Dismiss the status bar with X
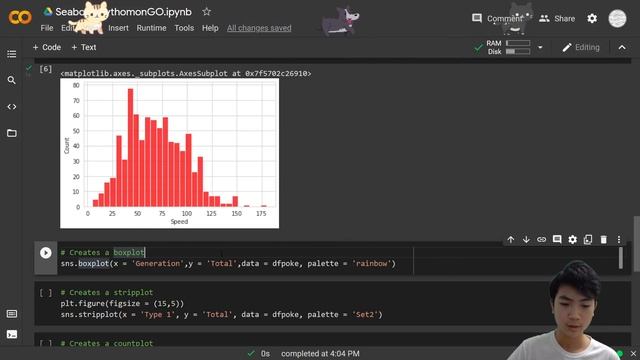Image resolution: width=640 pixels, height=360 pixels. click(633, 353)
